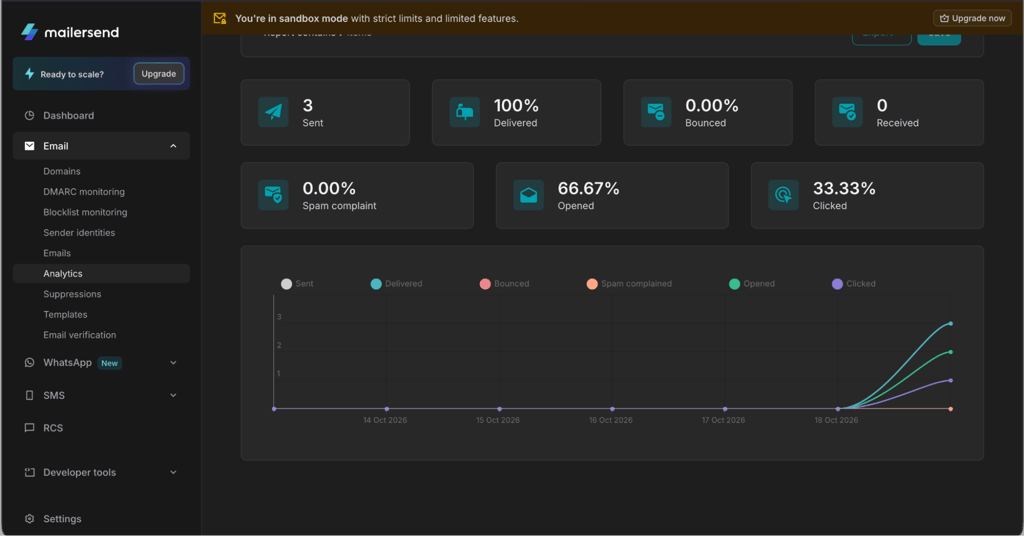Click the sandbox mode envelope lock icon
This screenshot has width=1024, height=536.
[220, 18]
